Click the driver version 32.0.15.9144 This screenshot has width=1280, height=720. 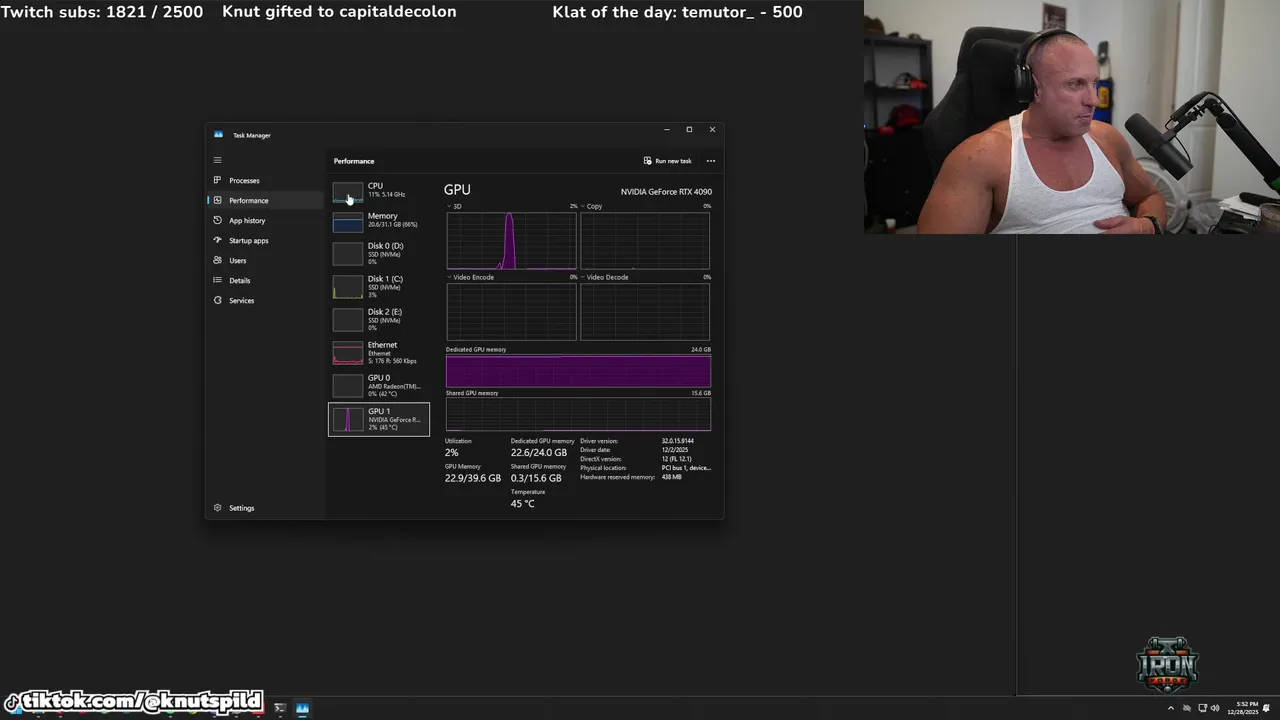coord(678,441)
